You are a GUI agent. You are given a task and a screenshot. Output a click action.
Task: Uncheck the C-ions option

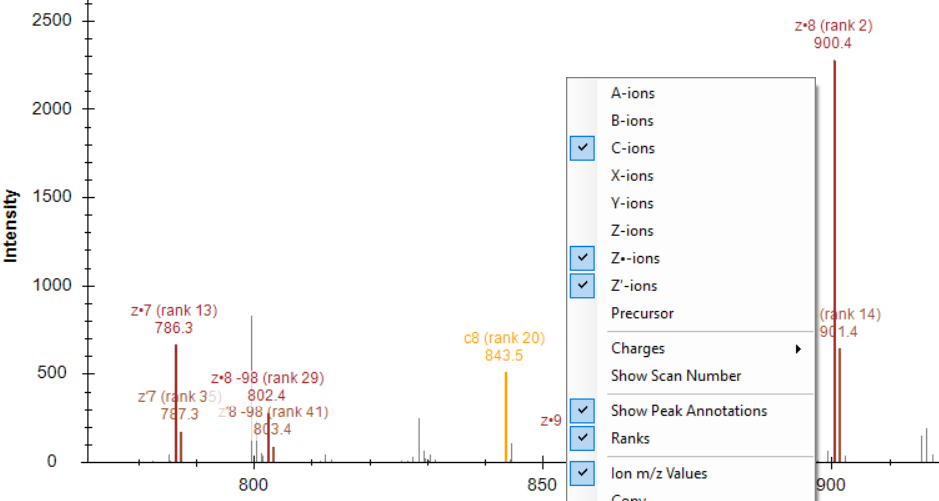632,148
